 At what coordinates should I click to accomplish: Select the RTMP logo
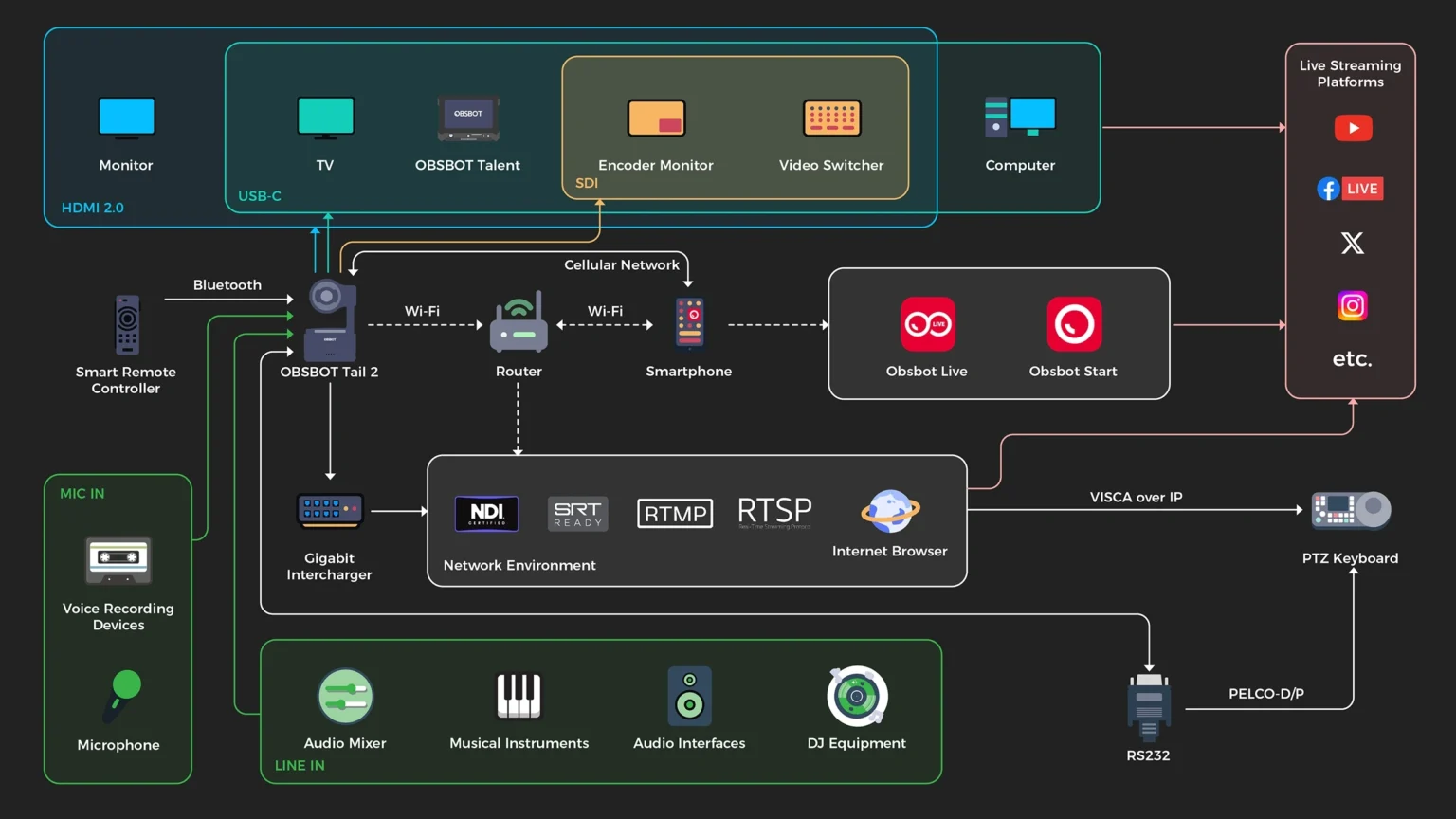click(x=675, y=514)
